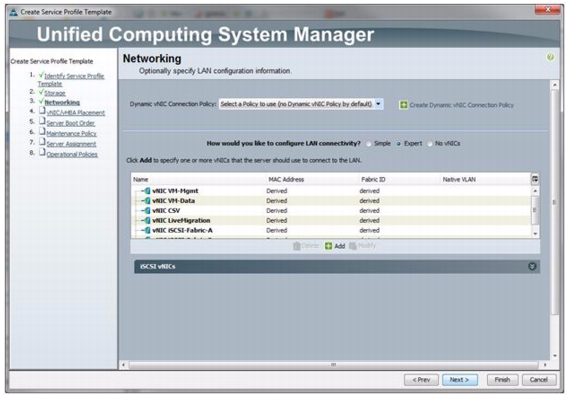Click the Next button
The height and width of the screenshot is (398, 576).
pyautogui.click(x=460, y=380)
